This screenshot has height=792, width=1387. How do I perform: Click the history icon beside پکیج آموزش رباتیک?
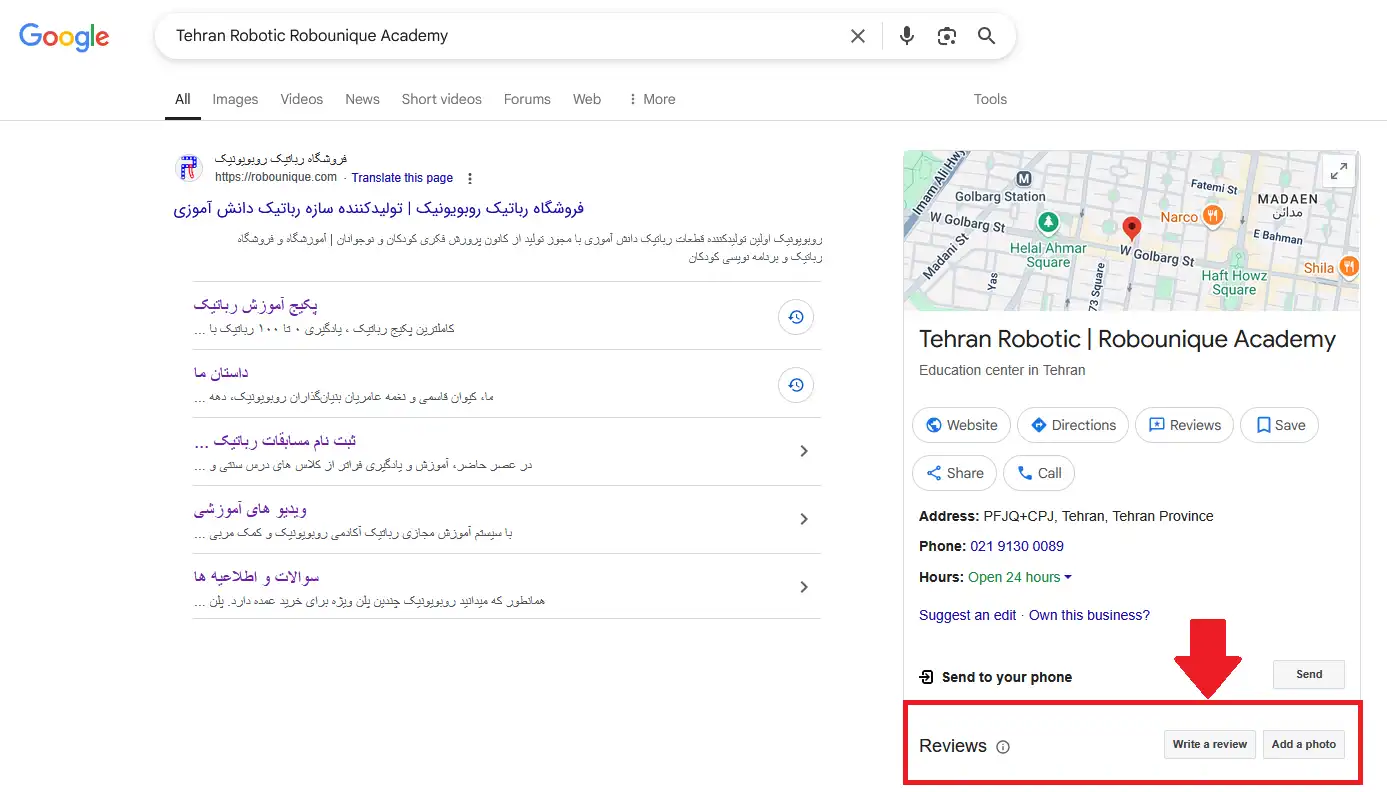pyautogui.click(x=796, y=317)
